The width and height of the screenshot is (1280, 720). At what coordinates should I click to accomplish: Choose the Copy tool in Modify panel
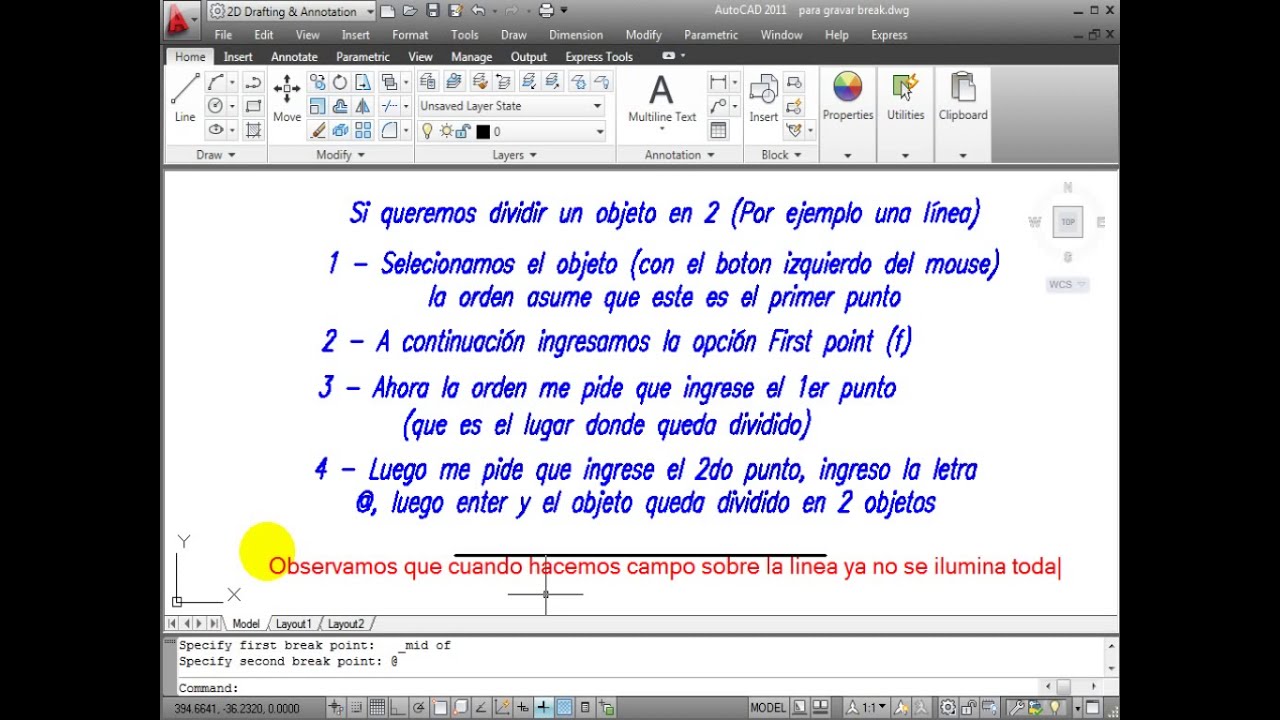coord(317,82)
